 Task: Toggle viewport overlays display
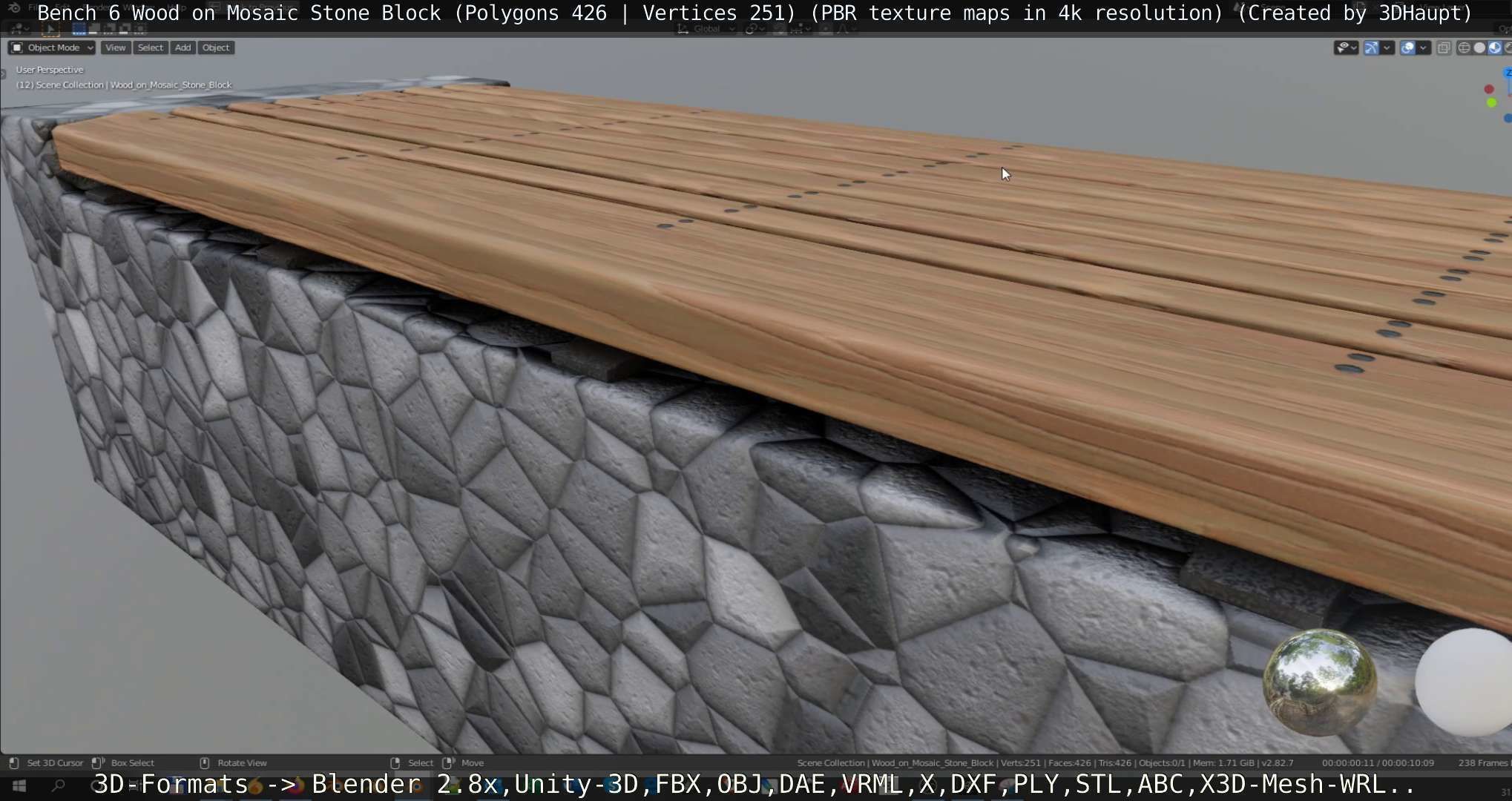coord(1407,48)
